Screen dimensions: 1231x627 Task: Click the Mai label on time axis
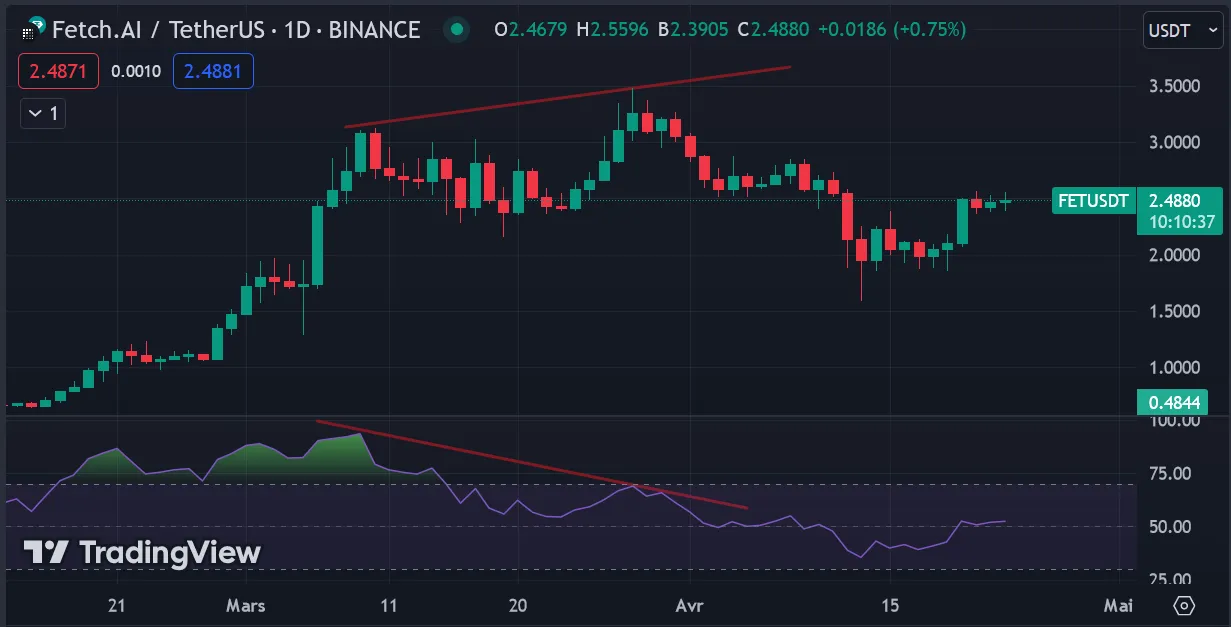click(x=1116, y=606)
